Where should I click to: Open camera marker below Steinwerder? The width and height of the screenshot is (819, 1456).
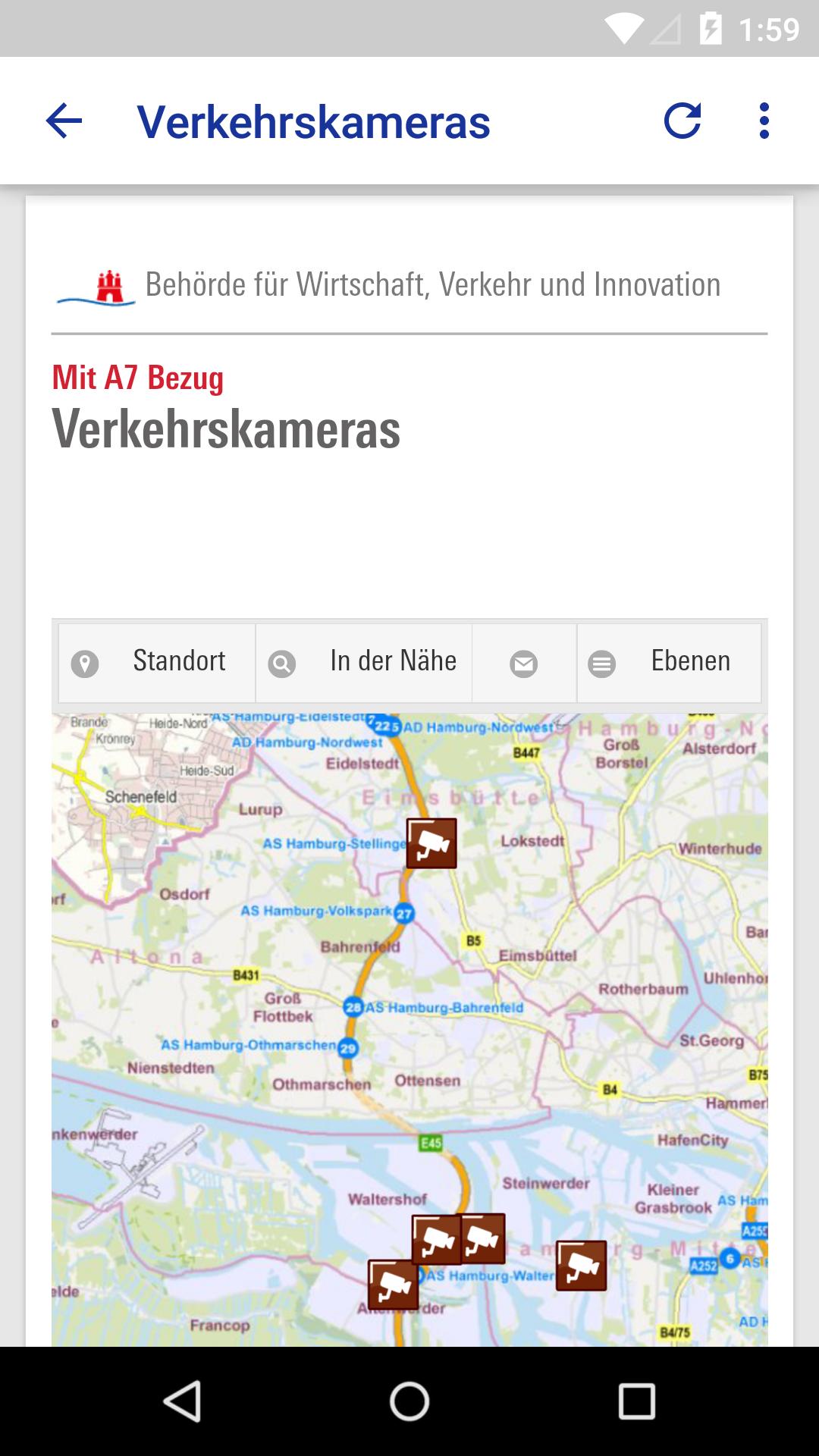582,1266
